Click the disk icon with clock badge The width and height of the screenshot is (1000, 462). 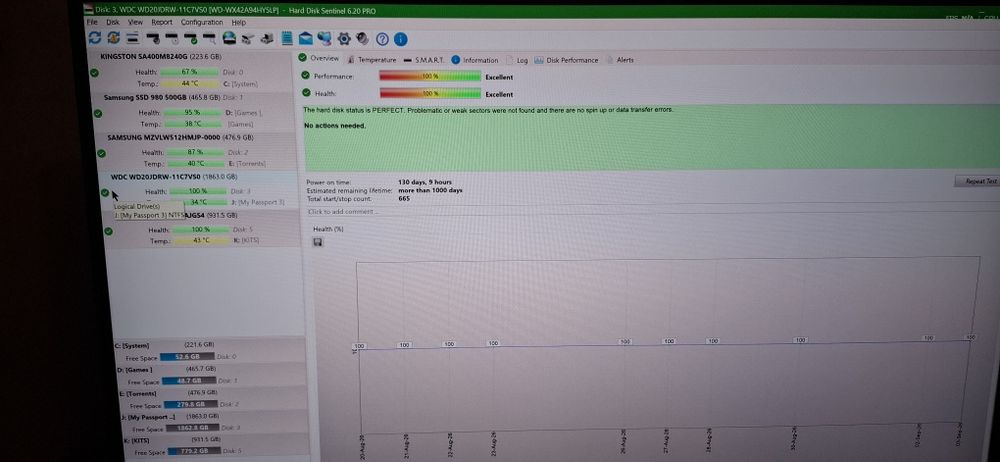click(x=172, y=38)
